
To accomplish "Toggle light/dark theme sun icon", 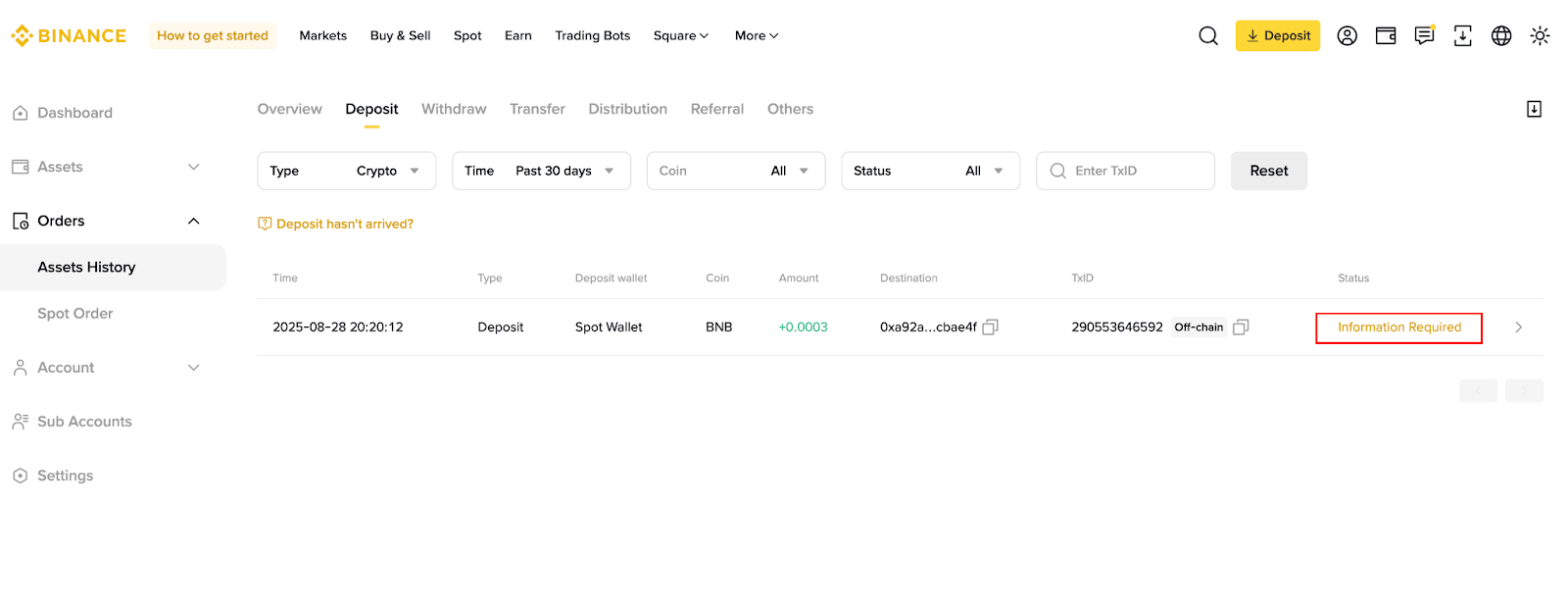I will pos(1540,36).
